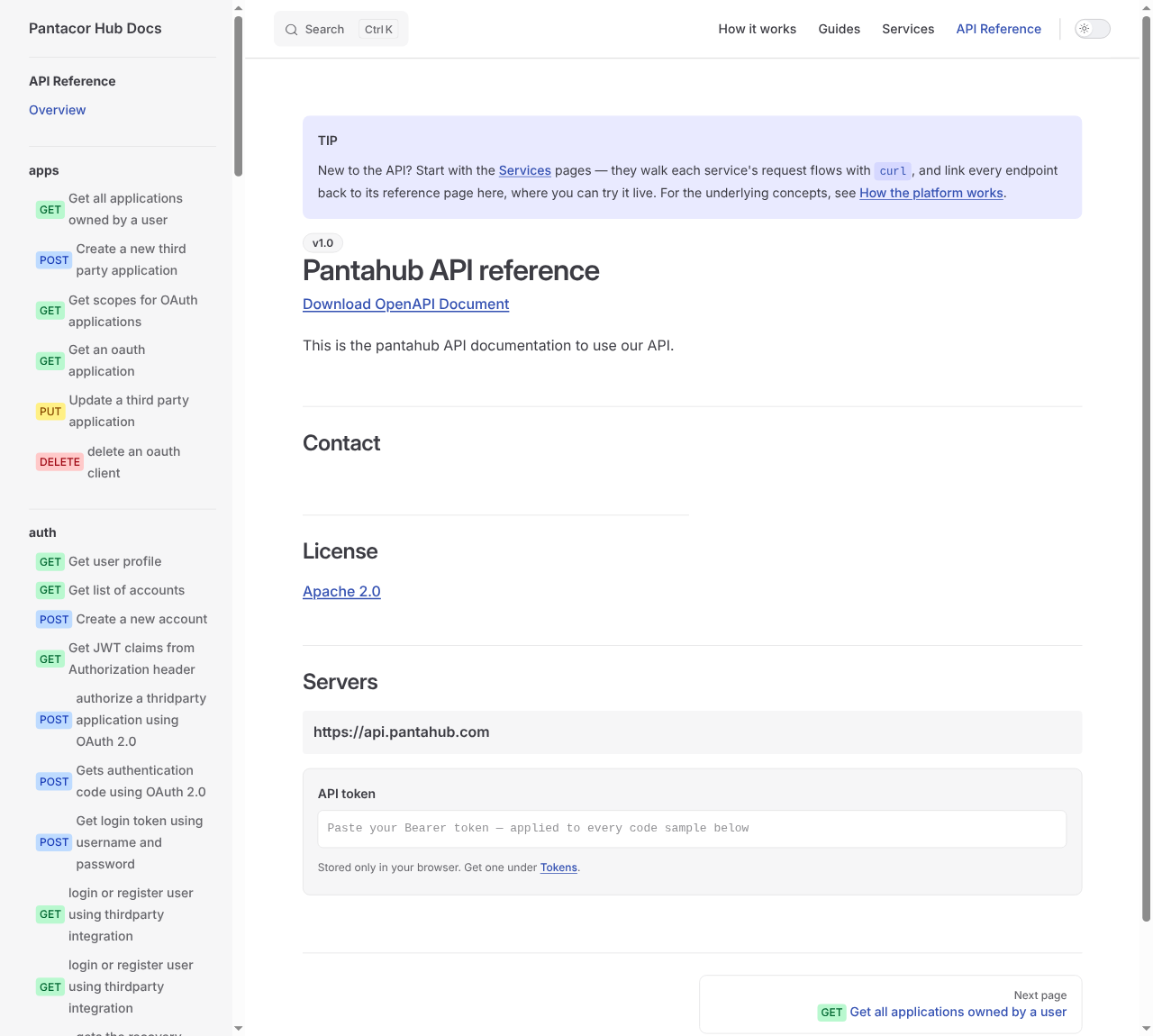Click the v1.0 version badge
The image size is (1153, 1036).
pos(322,243)
